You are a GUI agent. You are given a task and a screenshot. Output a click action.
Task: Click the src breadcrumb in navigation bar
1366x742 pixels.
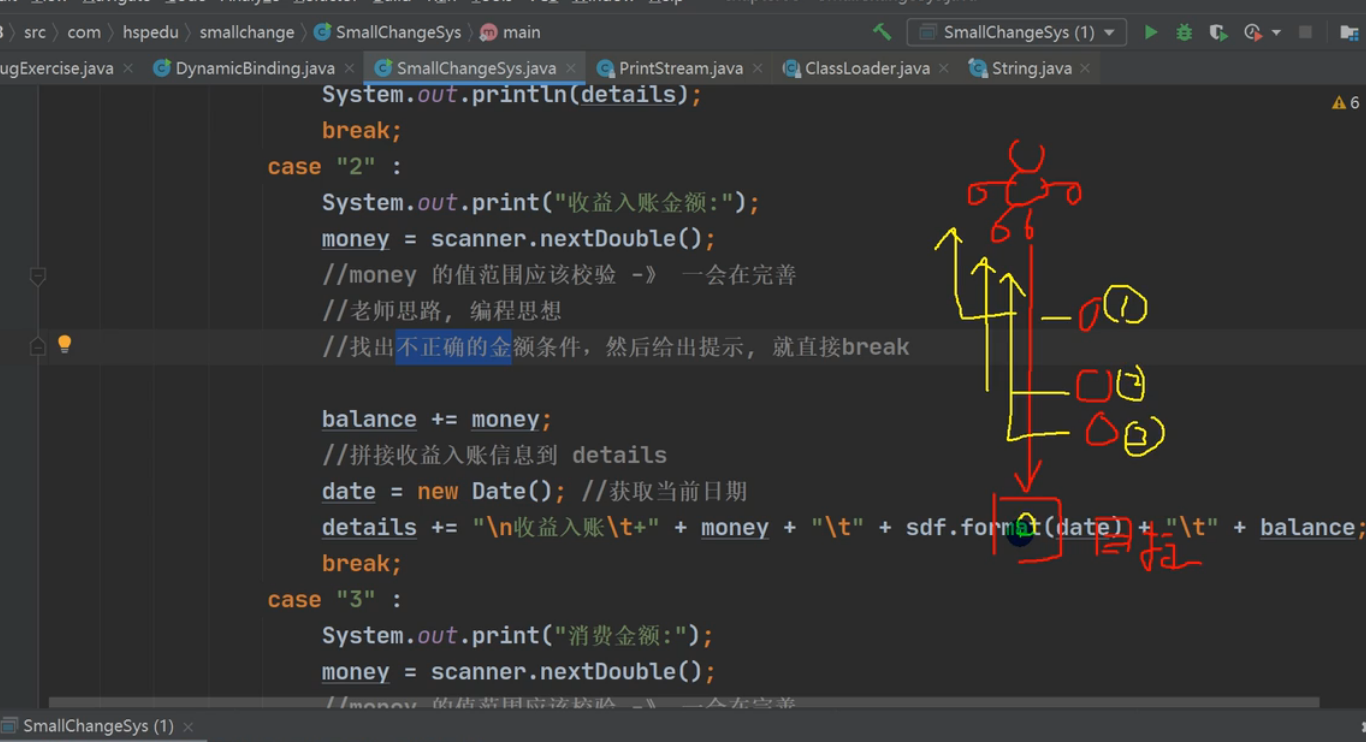coord(35,32)
